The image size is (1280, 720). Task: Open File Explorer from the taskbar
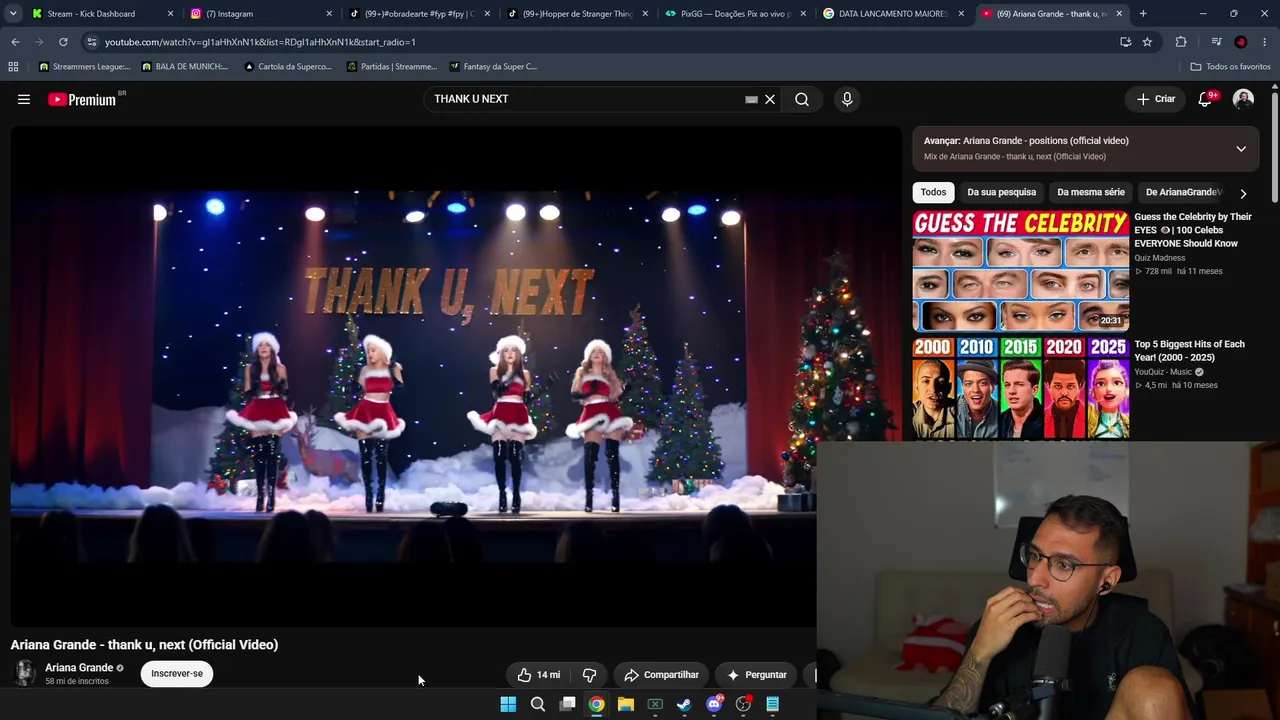click(x=626, y=704)
